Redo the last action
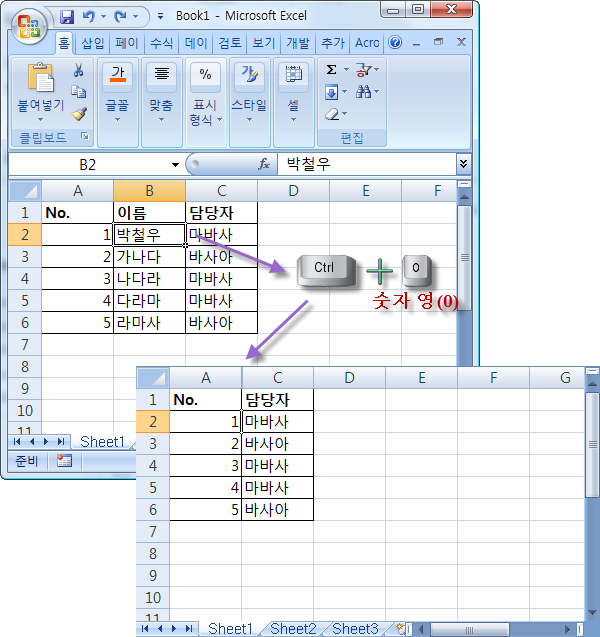Viewport: 600px width, 637px height. (121, 16)
